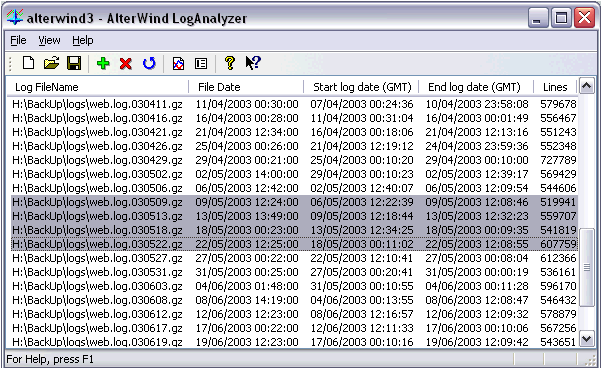Maximize the LogAnalyzer window
The width and height of the screenshot is (602, 368).
pos(561,18)
